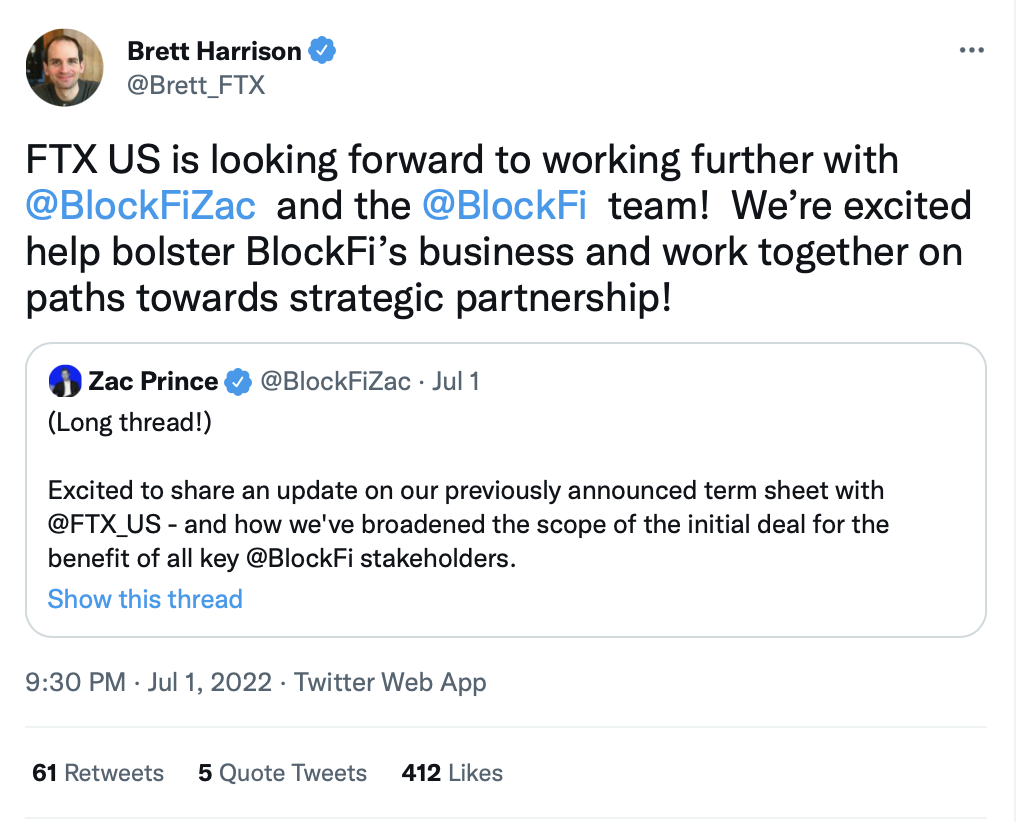Screen dimensions: 1016x822
Task: Open the three-dot more options menu
Action: 971,51
